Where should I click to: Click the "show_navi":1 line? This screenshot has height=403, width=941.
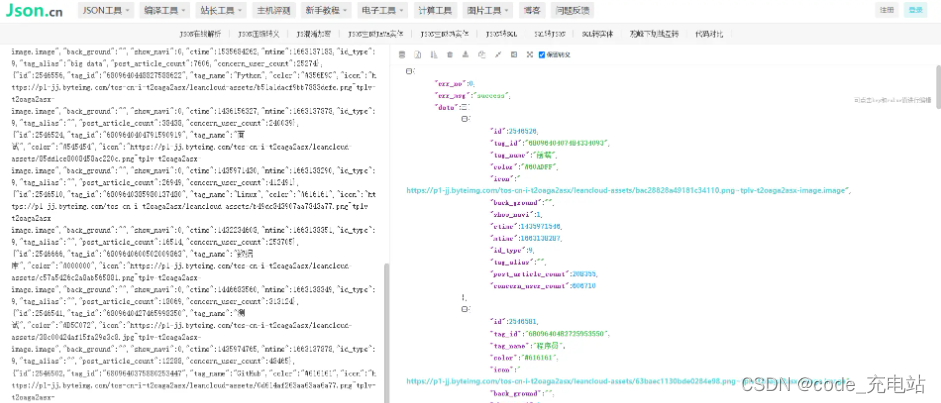517,214
